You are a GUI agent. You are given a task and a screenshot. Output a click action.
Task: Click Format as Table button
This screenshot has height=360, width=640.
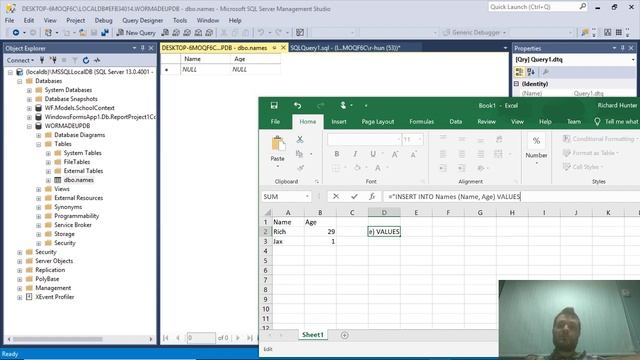[591, 153]
